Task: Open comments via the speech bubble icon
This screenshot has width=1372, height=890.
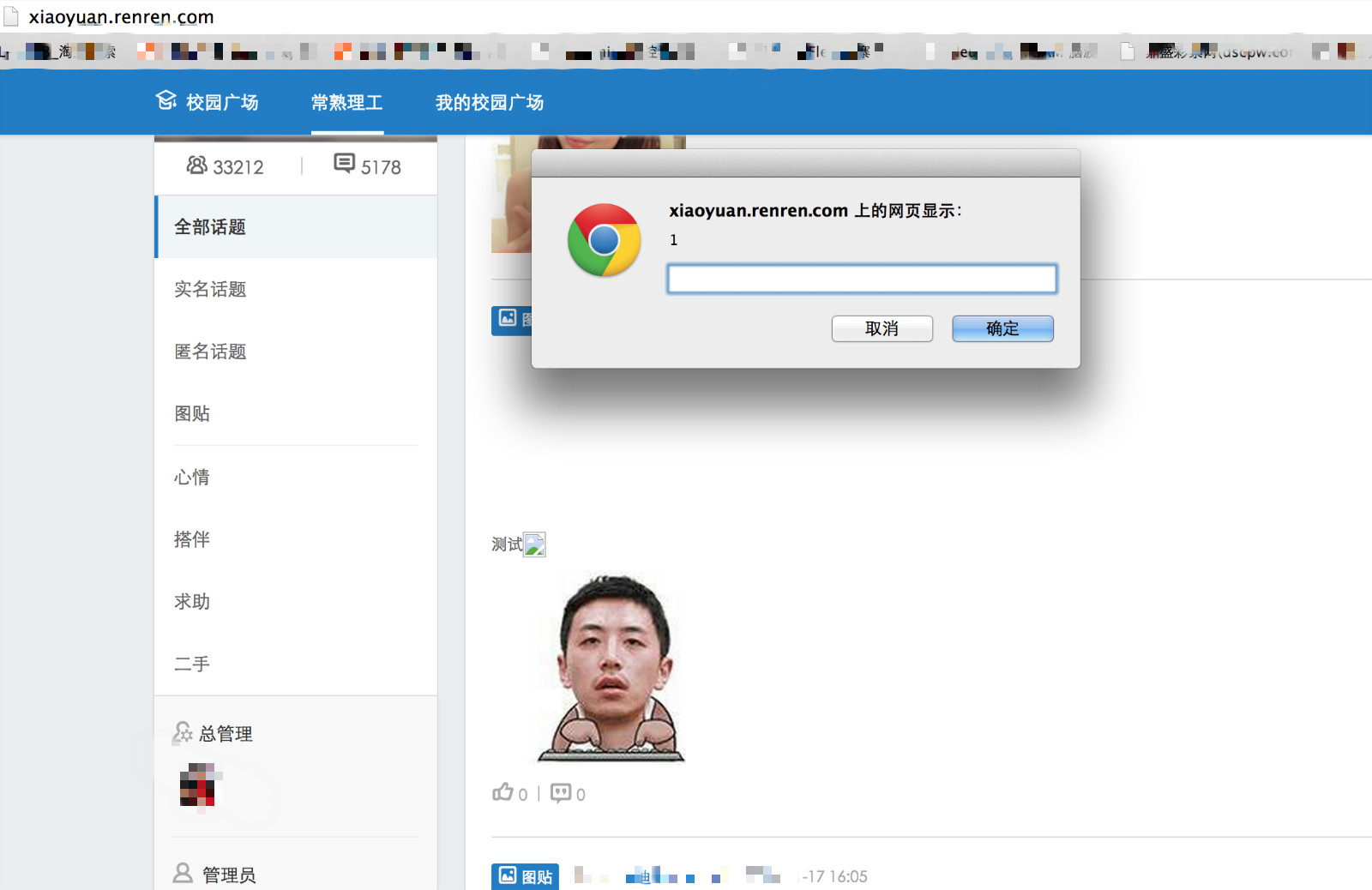Action: [x=561, y=792]
